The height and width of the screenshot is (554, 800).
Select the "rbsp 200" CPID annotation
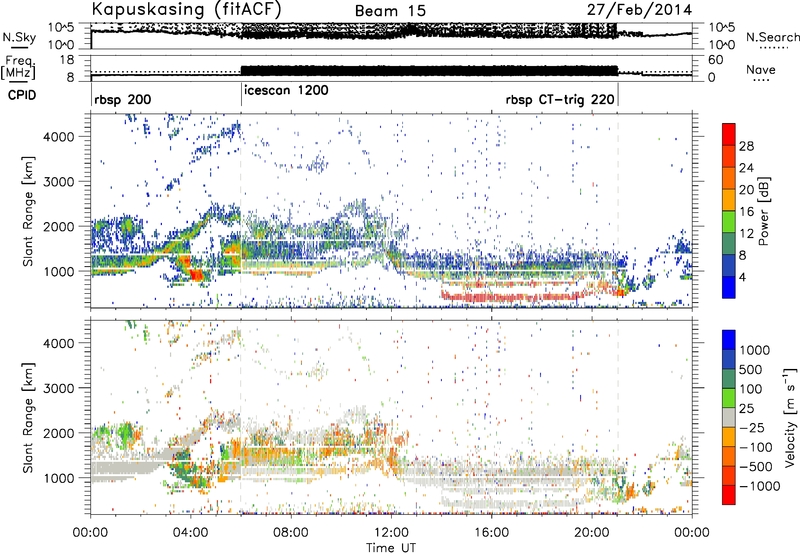(122, 99)
